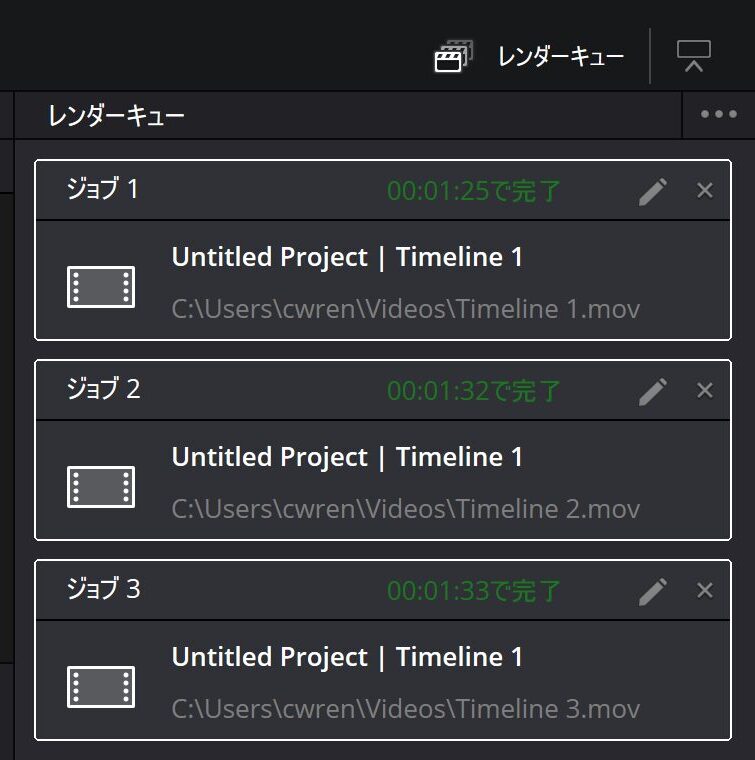Image resolution: width=755 pixels, height=760 pixels.
Task: Click the filmstrip icon of ジョブ 1
Action: (x=101, y=286)
